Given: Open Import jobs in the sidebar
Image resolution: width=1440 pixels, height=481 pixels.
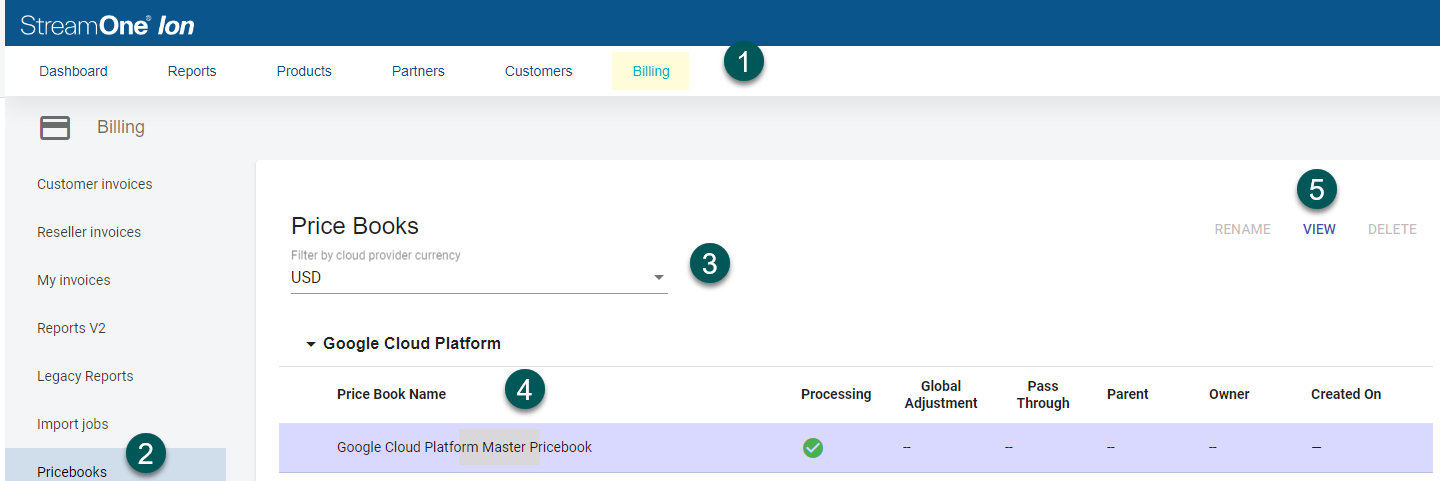Looking at the screenshot, I should coord(73,424).
